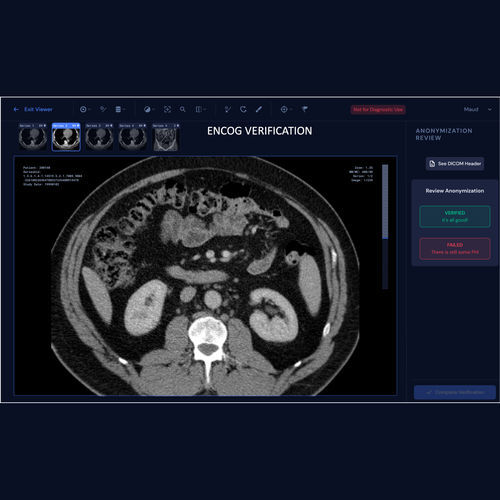The height and width of the screenshot is (500, 500).
Task: Open the viewport layout icon
Action: pos(199,109)
